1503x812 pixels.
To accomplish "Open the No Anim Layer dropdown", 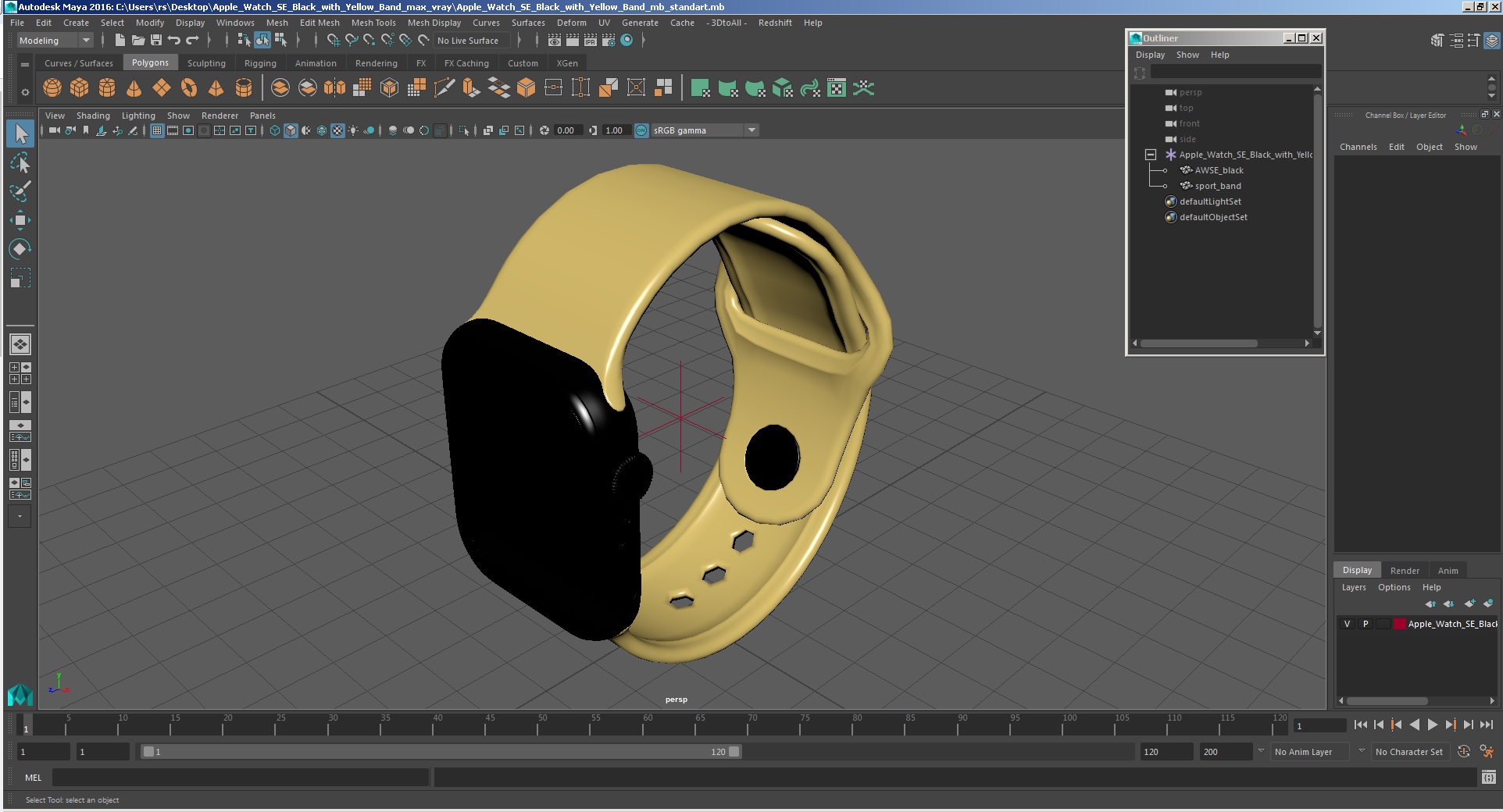I will tap(1311, 752).
